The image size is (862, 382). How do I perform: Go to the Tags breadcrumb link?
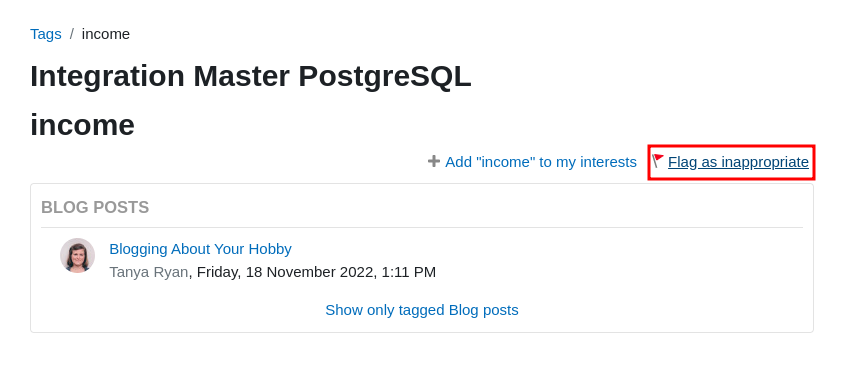click(46, 34)
